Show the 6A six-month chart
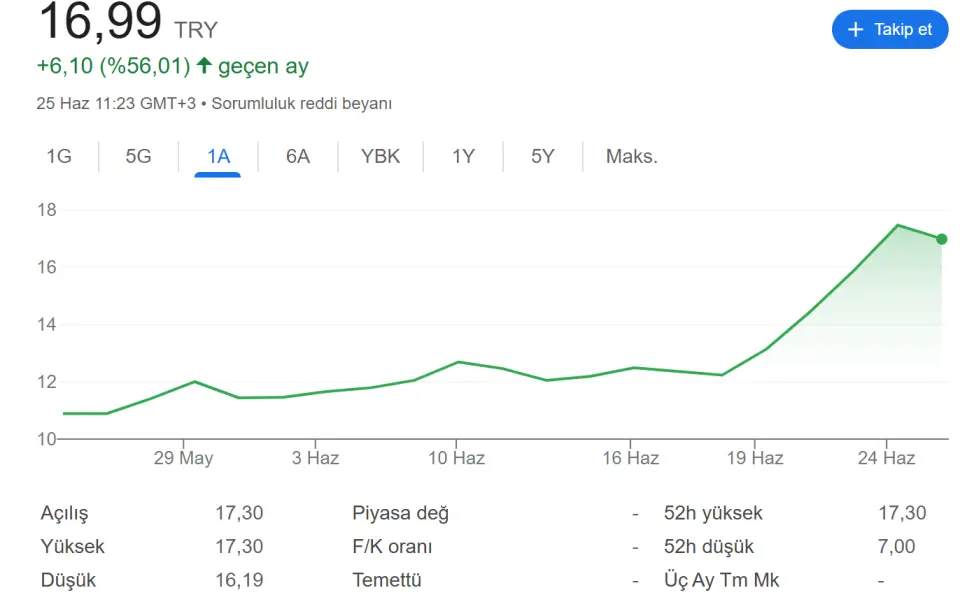 tap(298, 156)
